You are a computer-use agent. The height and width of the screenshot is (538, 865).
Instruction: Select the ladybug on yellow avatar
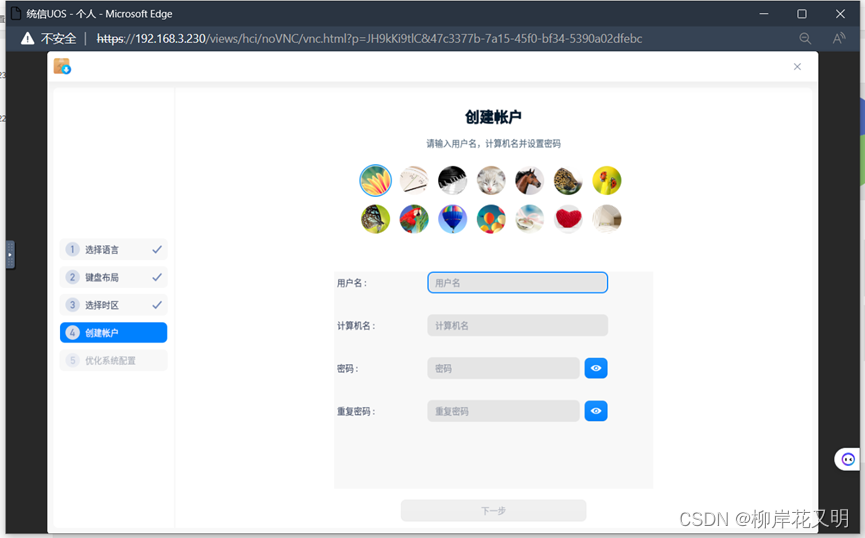click(607, 180)
